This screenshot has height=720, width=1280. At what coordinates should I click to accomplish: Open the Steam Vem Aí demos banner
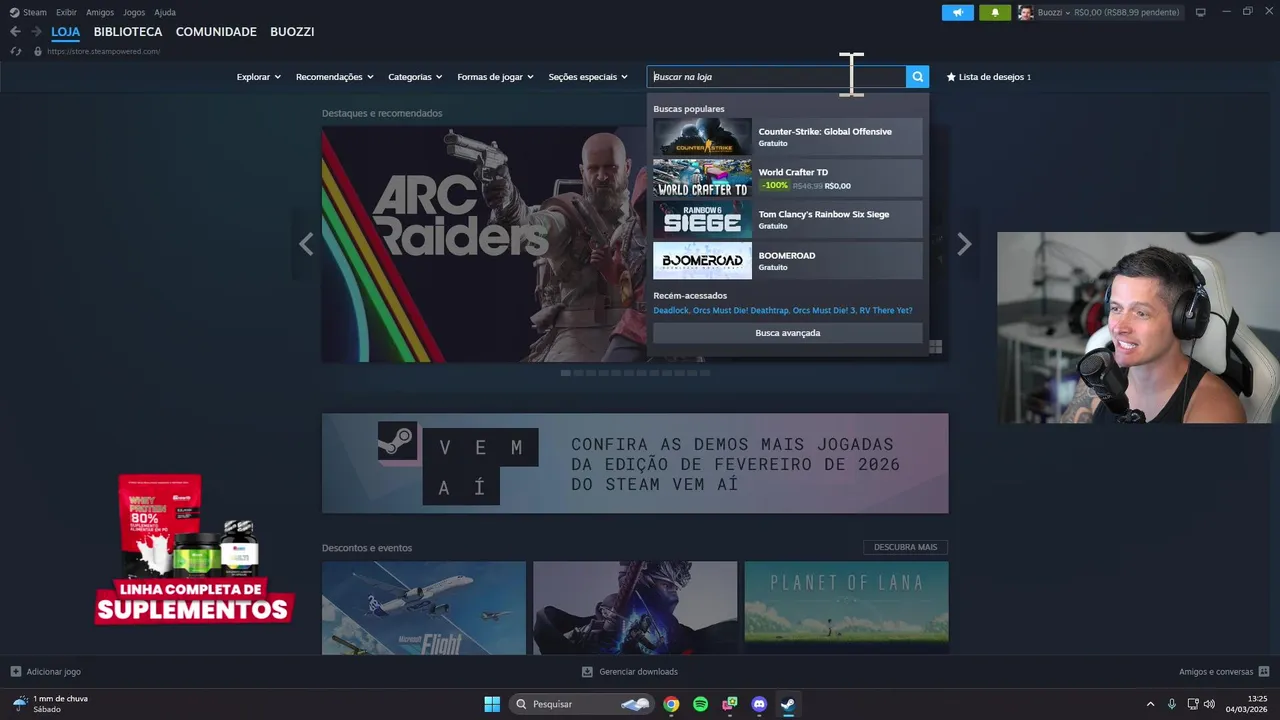point(635,463)
